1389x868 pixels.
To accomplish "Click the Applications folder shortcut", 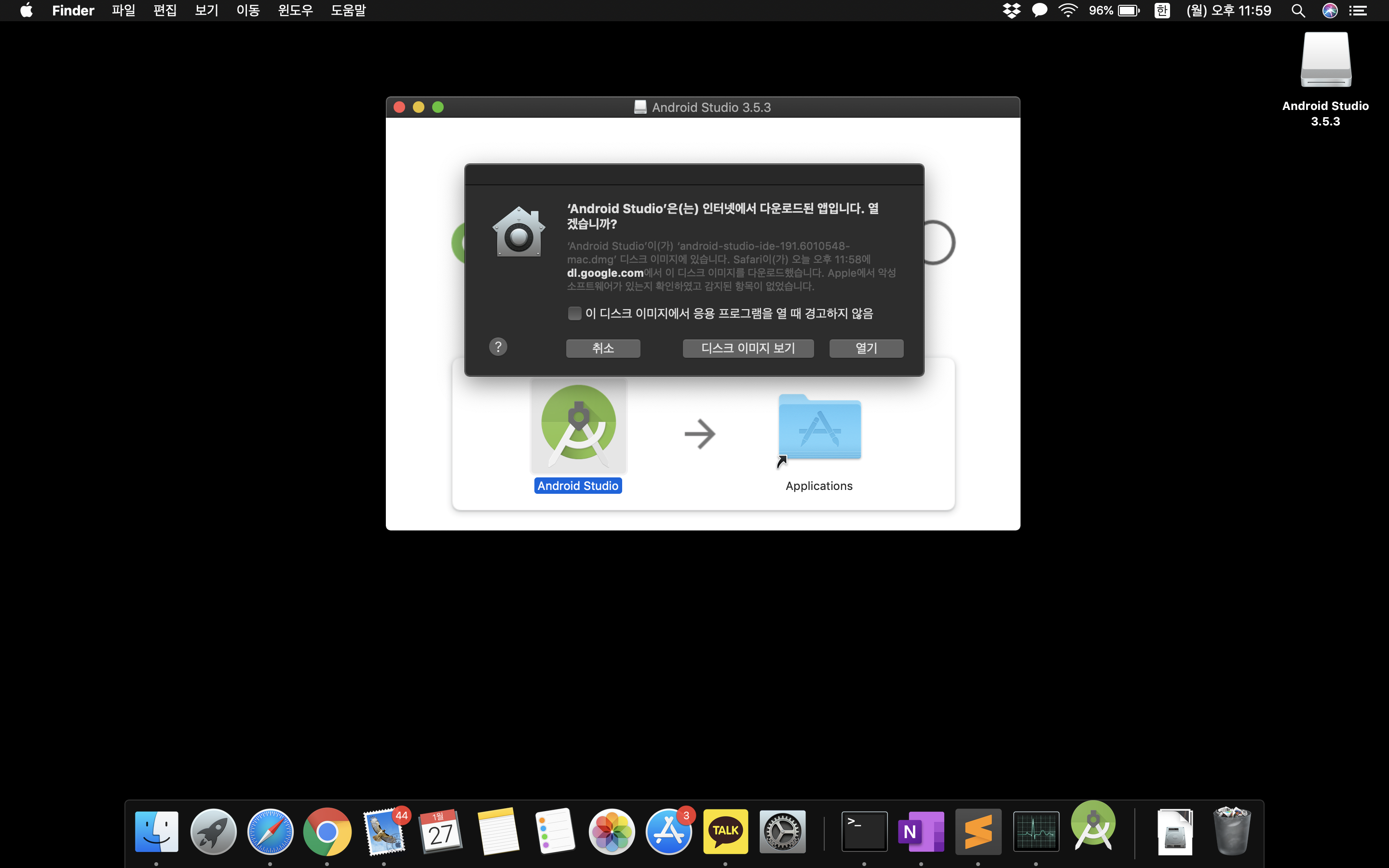I will click(819, 428).
